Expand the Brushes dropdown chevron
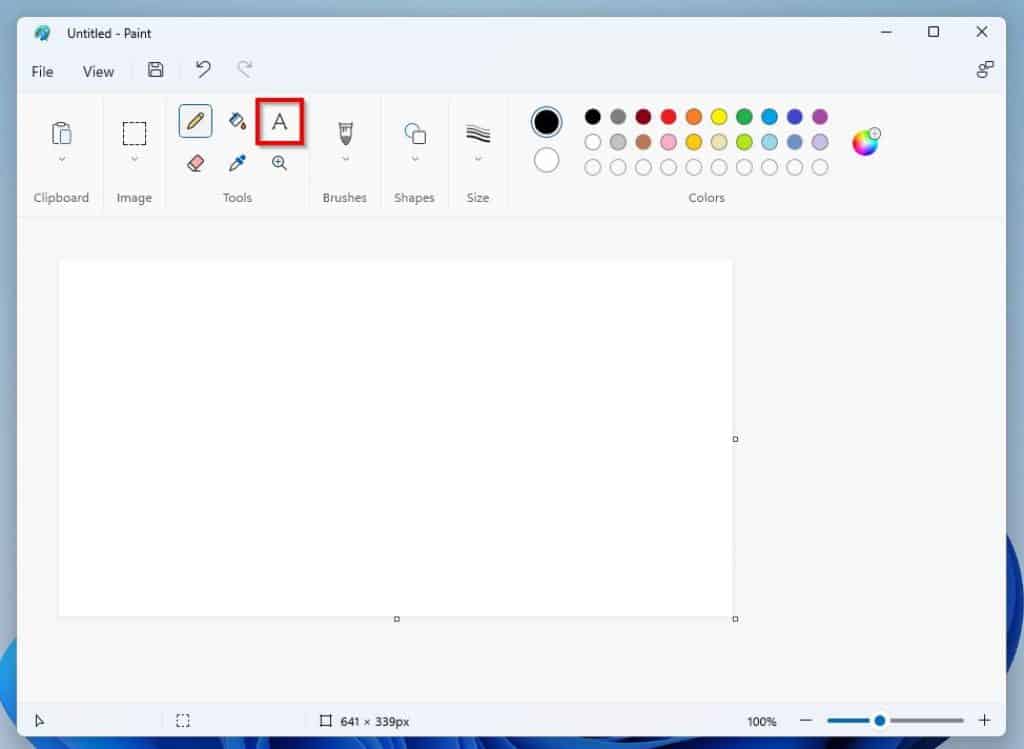The height and width of the screenshot is (749, 1024). [x=345, y=159]
